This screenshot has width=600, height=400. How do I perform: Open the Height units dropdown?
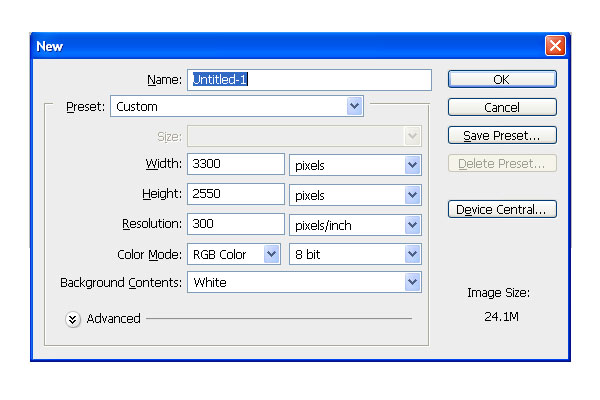coord(355,194)
